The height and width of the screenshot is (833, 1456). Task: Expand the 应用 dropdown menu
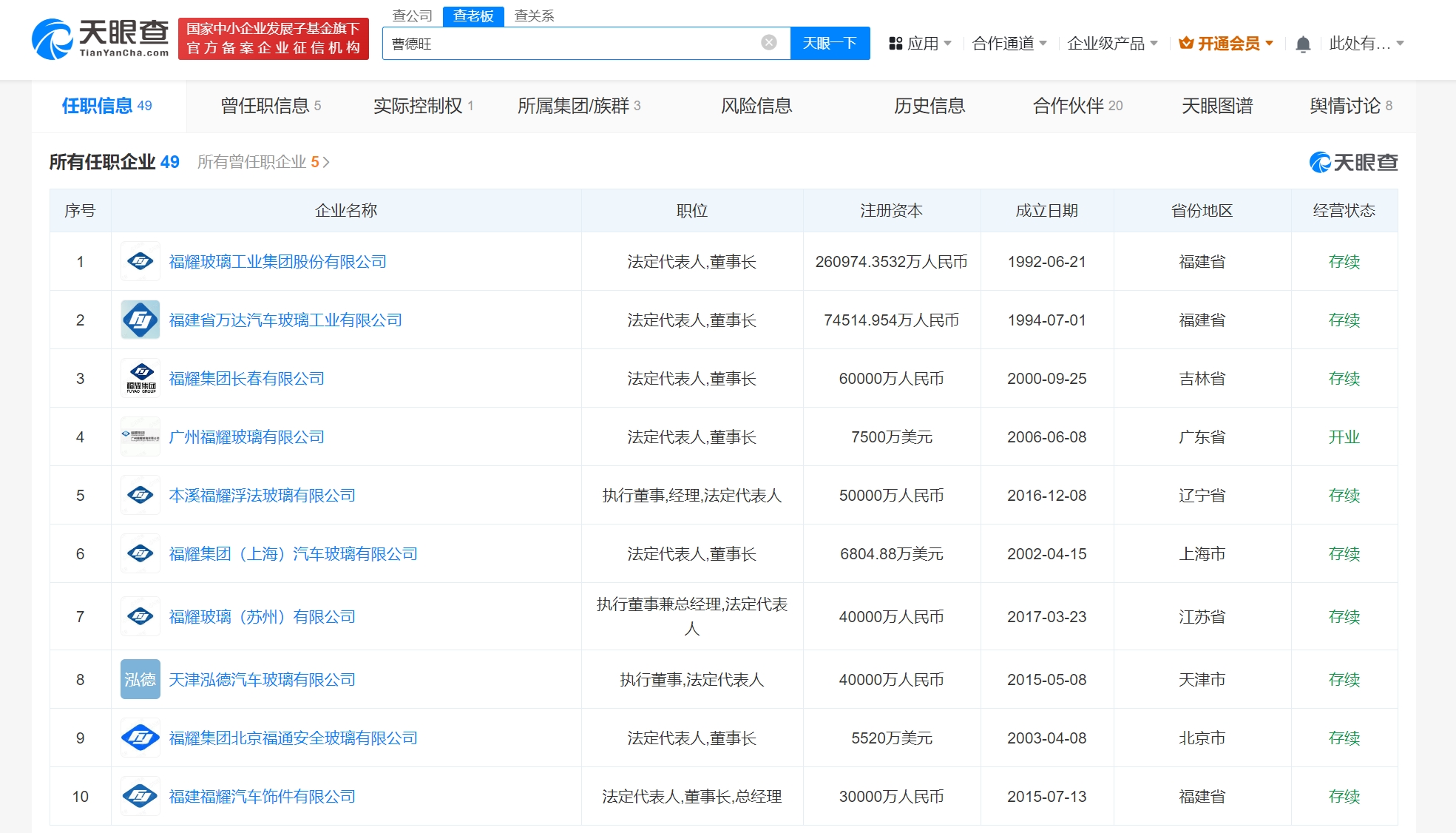coord(921,44)
